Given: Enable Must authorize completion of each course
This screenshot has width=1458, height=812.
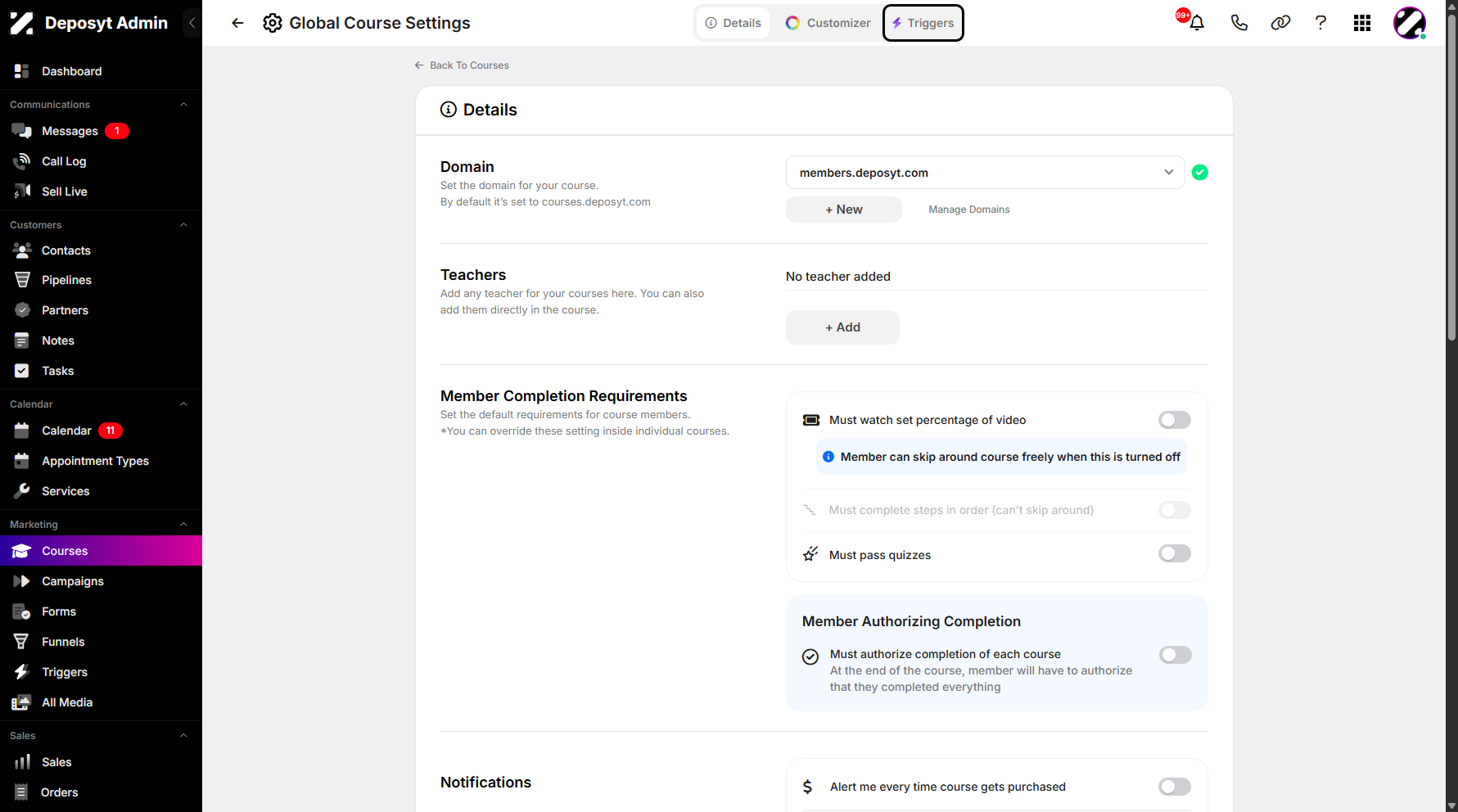Looking at the screenshot, I should pos(1175,655).
